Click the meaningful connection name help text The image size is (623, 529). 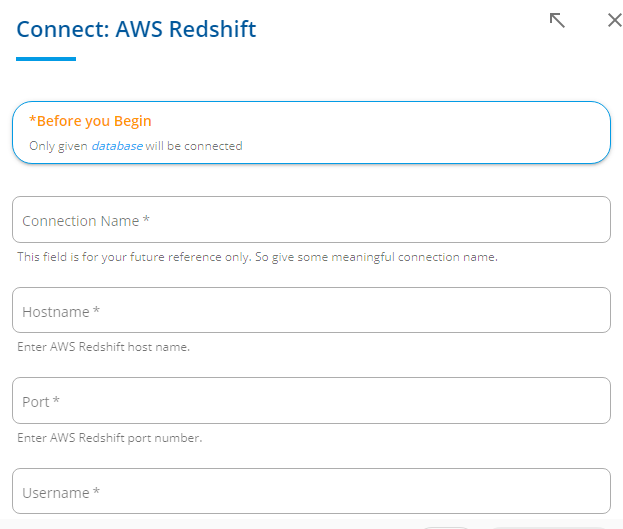(x=257, y=257)
